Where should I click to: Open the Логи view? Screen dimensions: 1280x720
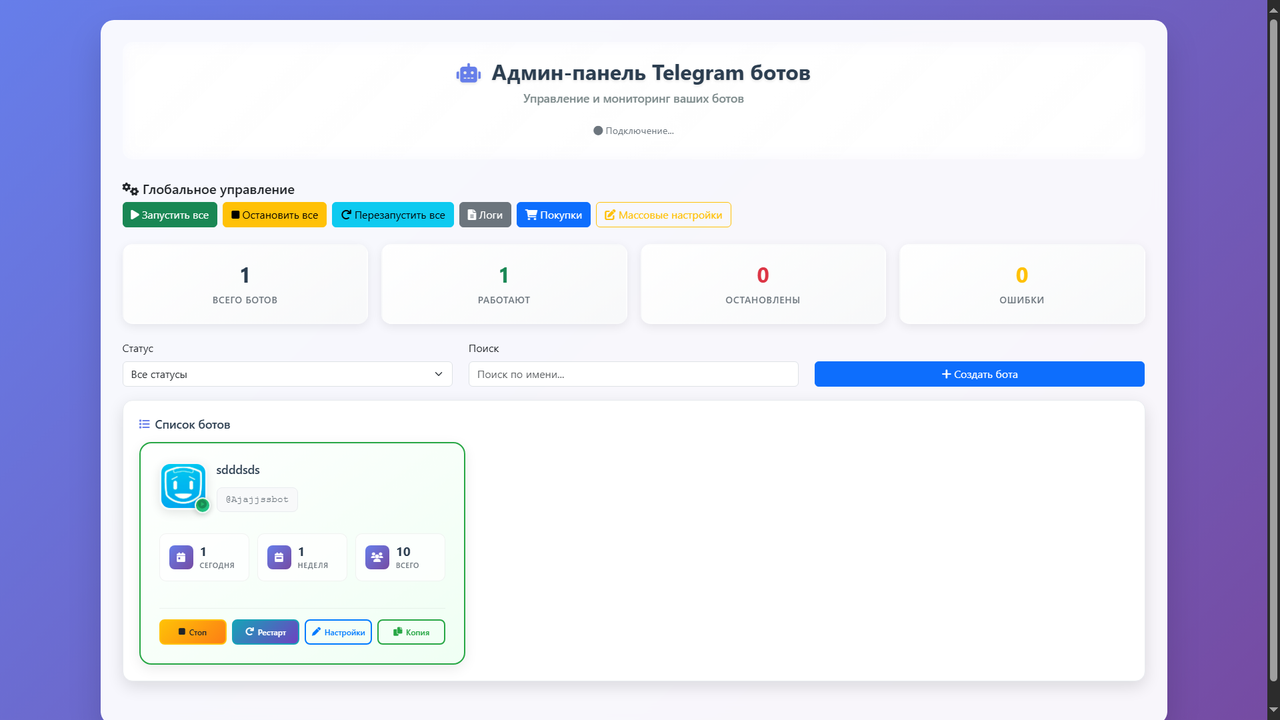pyautogui.click(x=485, y=215)
